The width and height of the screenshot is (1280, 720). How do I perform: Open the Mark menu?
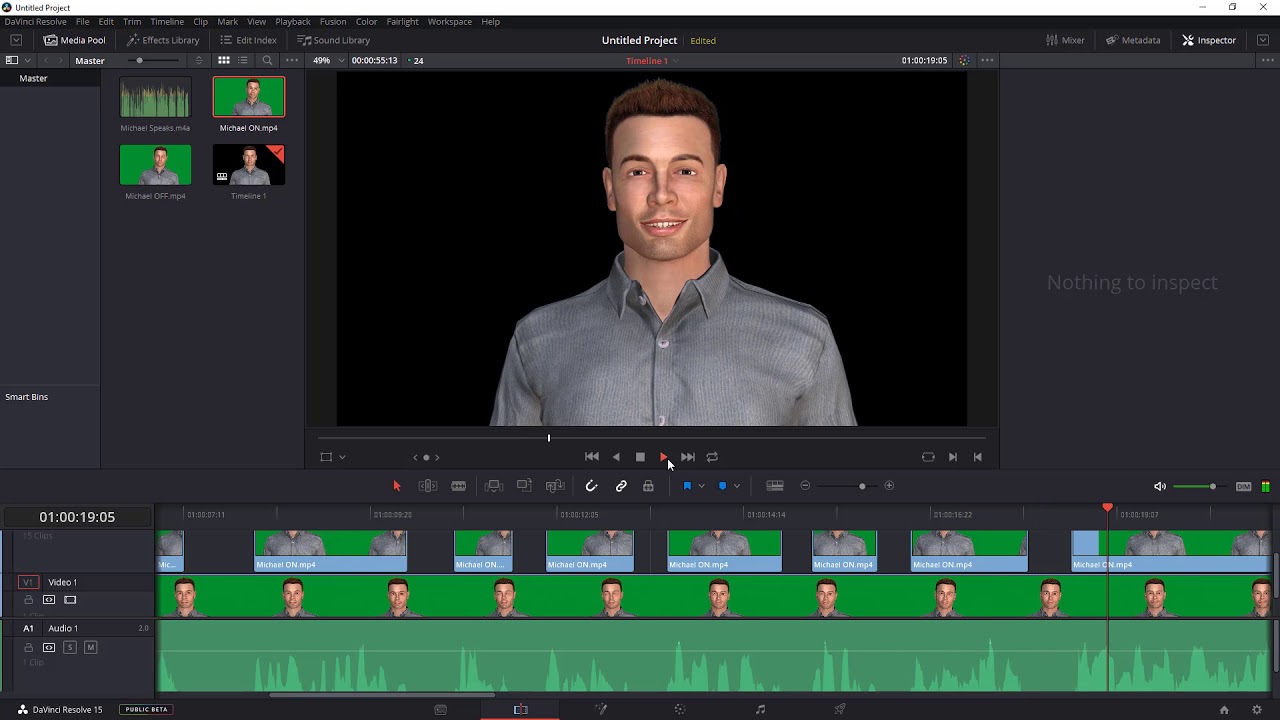click(x=227, y=22)
